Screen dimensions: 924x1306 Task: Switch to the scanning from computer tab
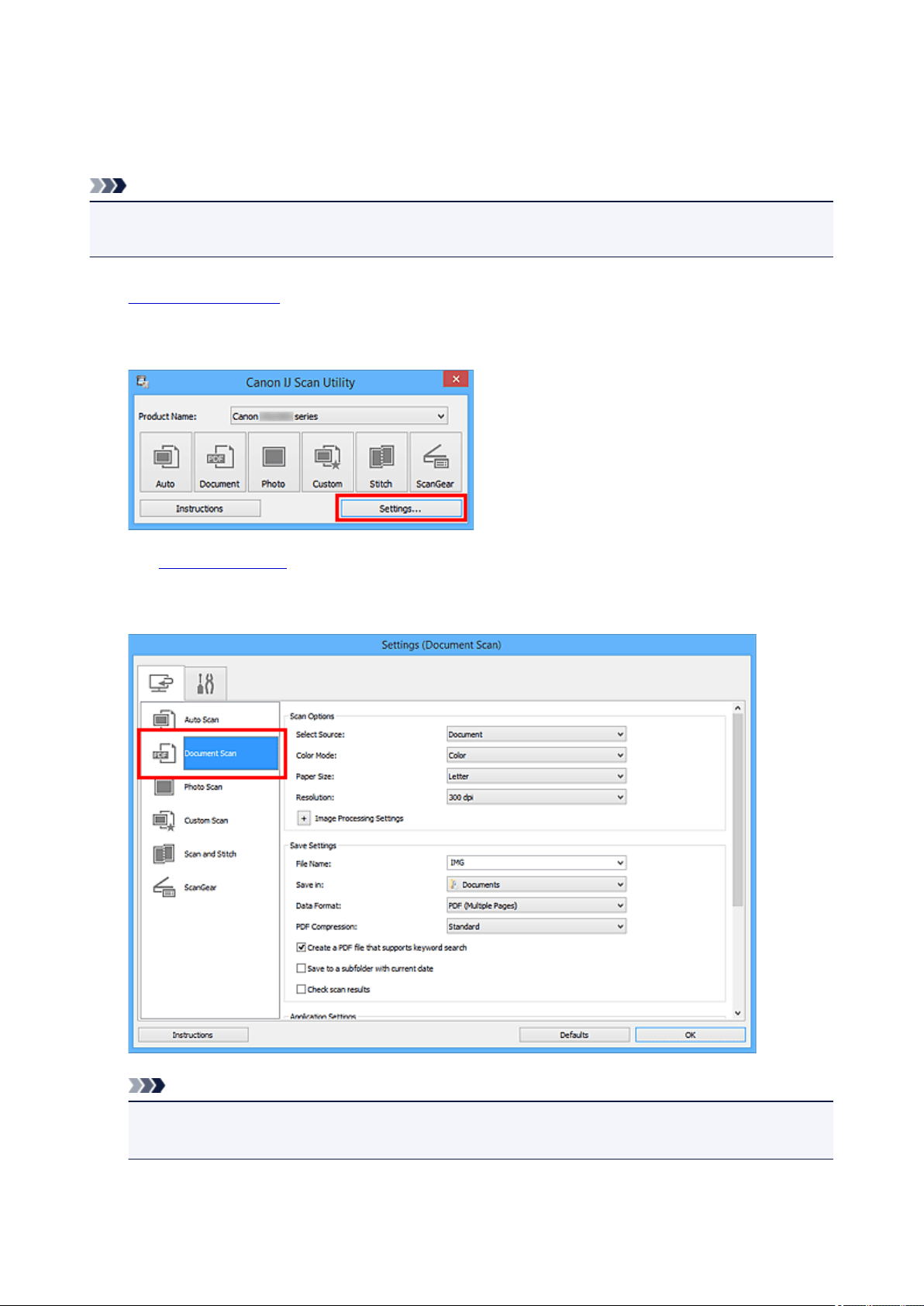click(x=161, y=684)
